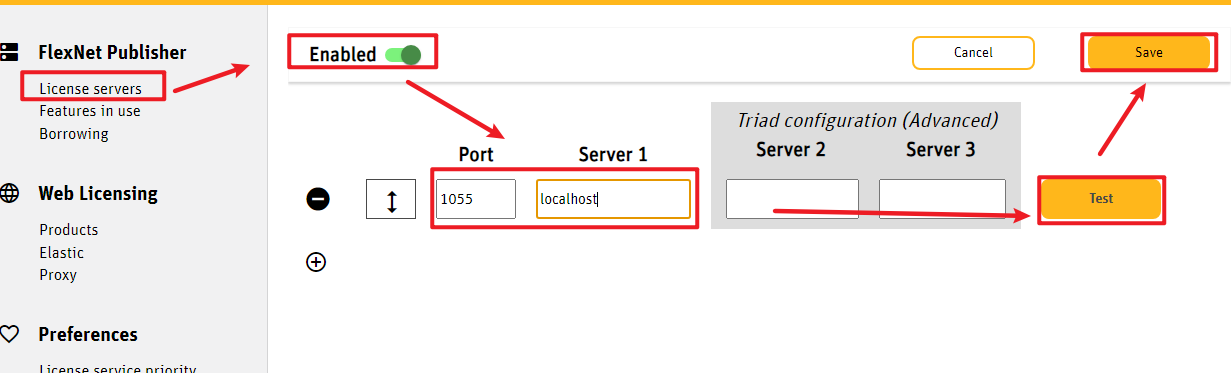Click the Web Licensing heading
This screenshot has height=373, width=1231.
coord(98,193)
